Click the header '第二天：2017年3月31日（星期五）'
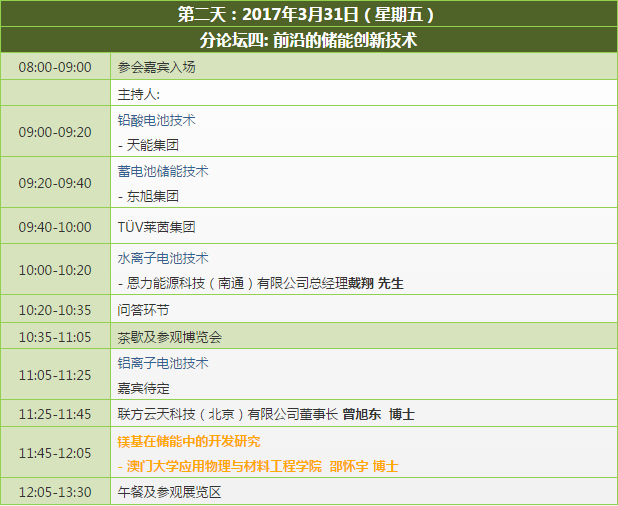Image resolution: width=618 pixels, height=506 pixels. pyautogui.click(x=306, y=15)
